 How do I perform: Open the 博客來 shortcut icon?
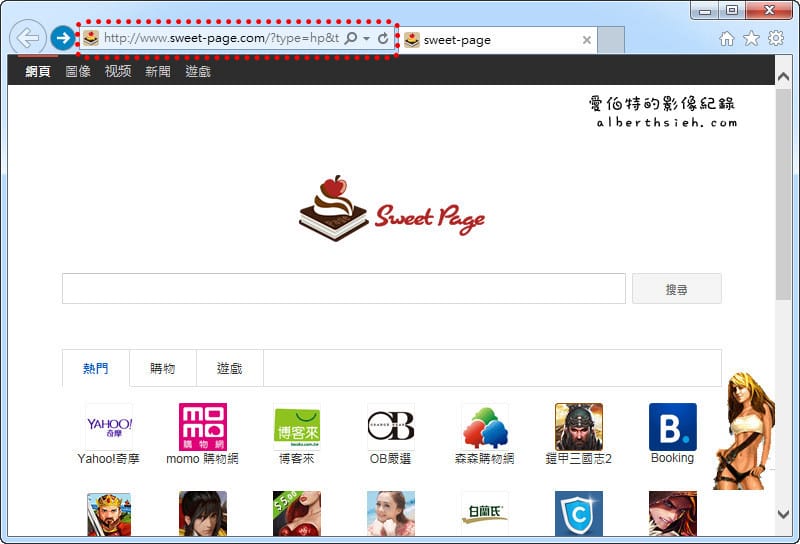coord(296,427)
